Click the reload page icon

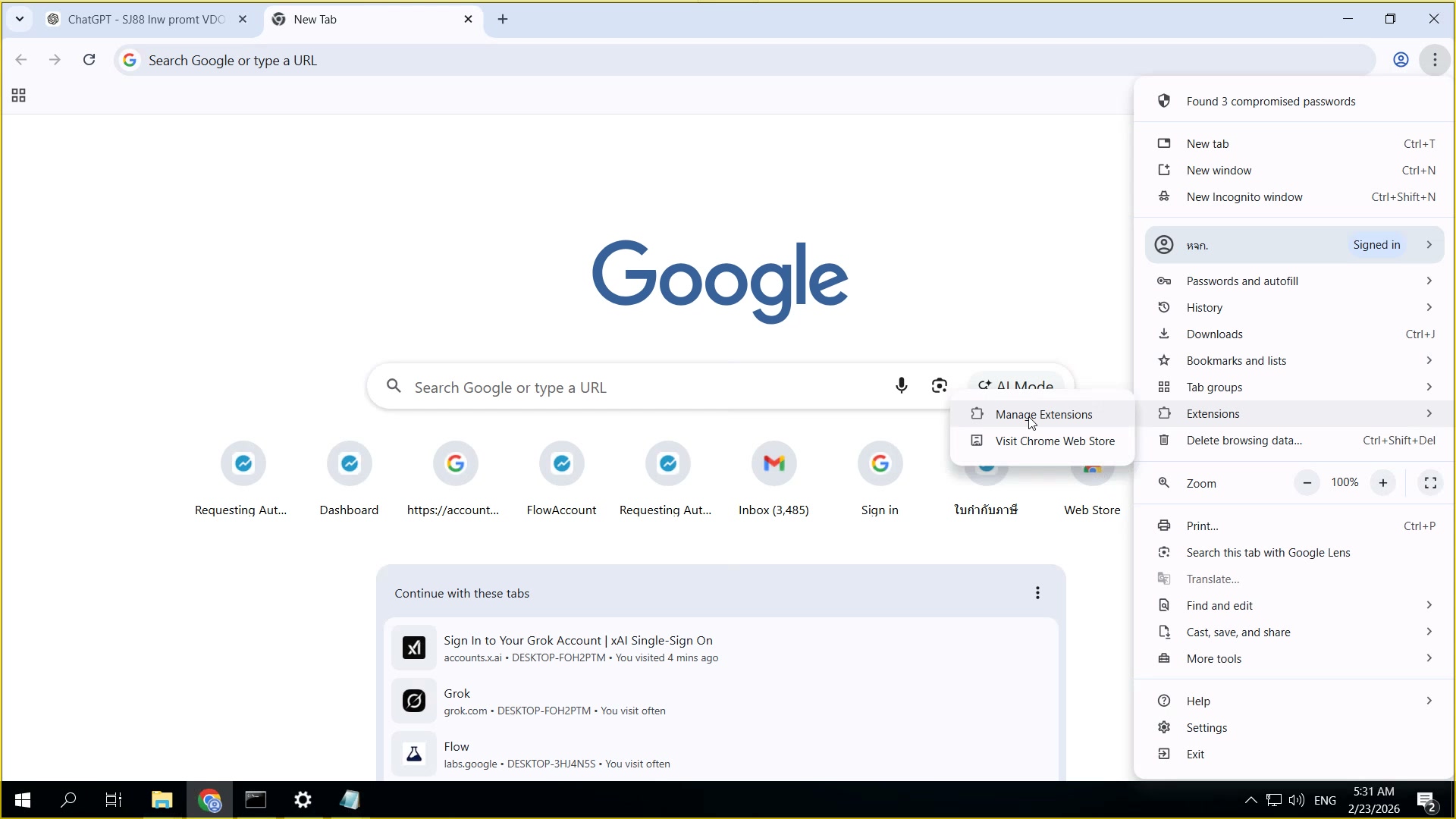[89, 60]
